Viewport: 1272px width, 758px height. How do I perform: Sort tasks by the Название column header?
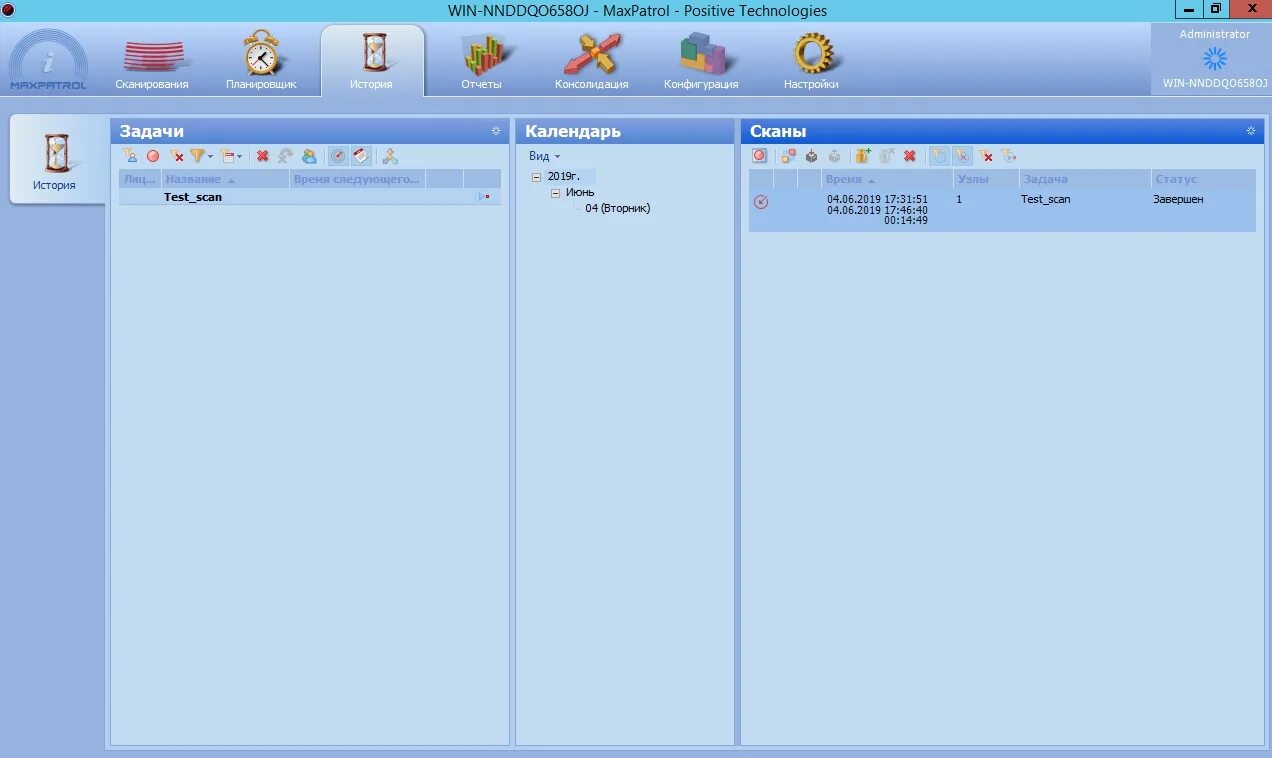click(225, 179)
